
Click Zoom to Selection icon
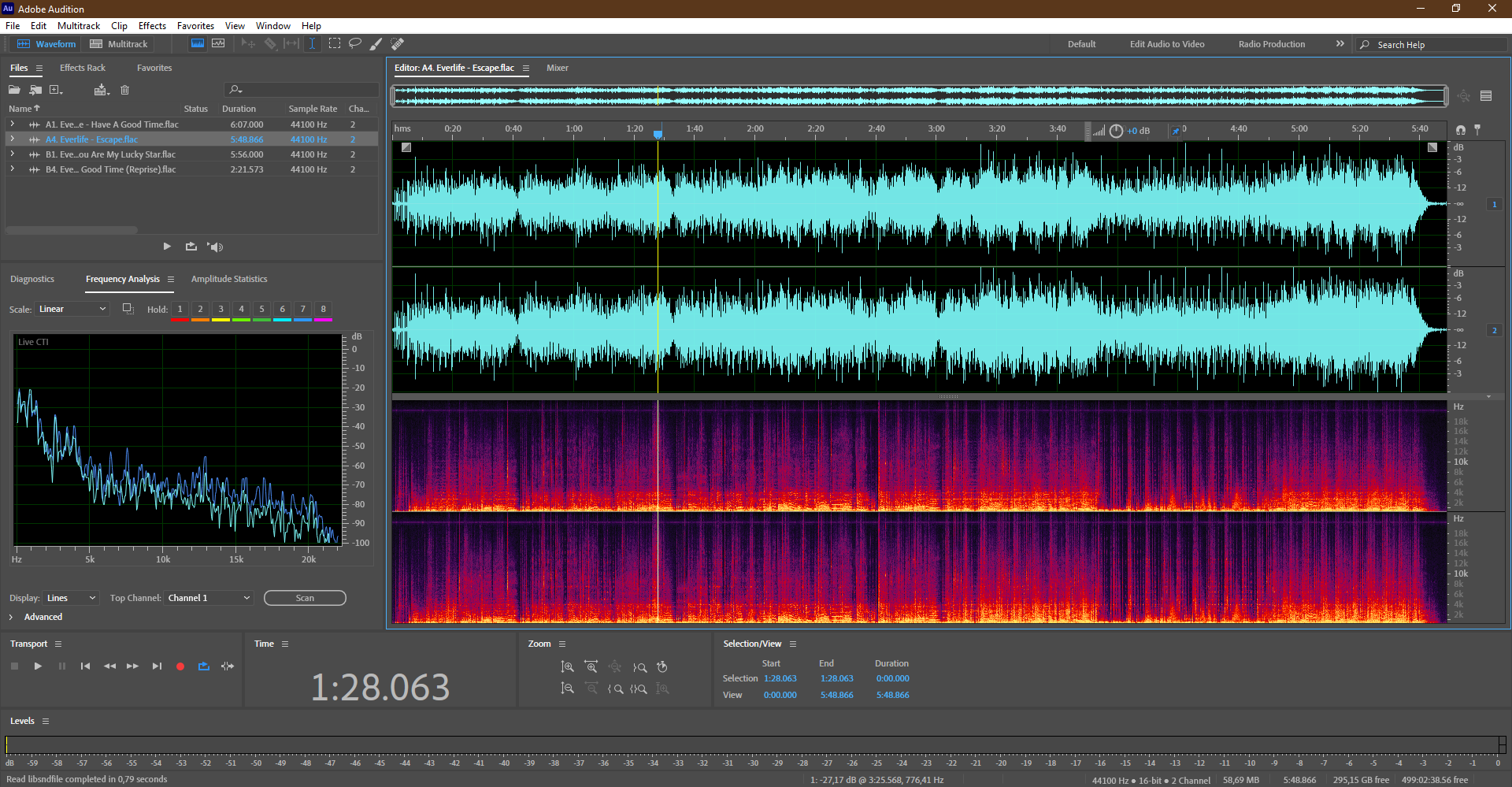(x=639, y=689)
